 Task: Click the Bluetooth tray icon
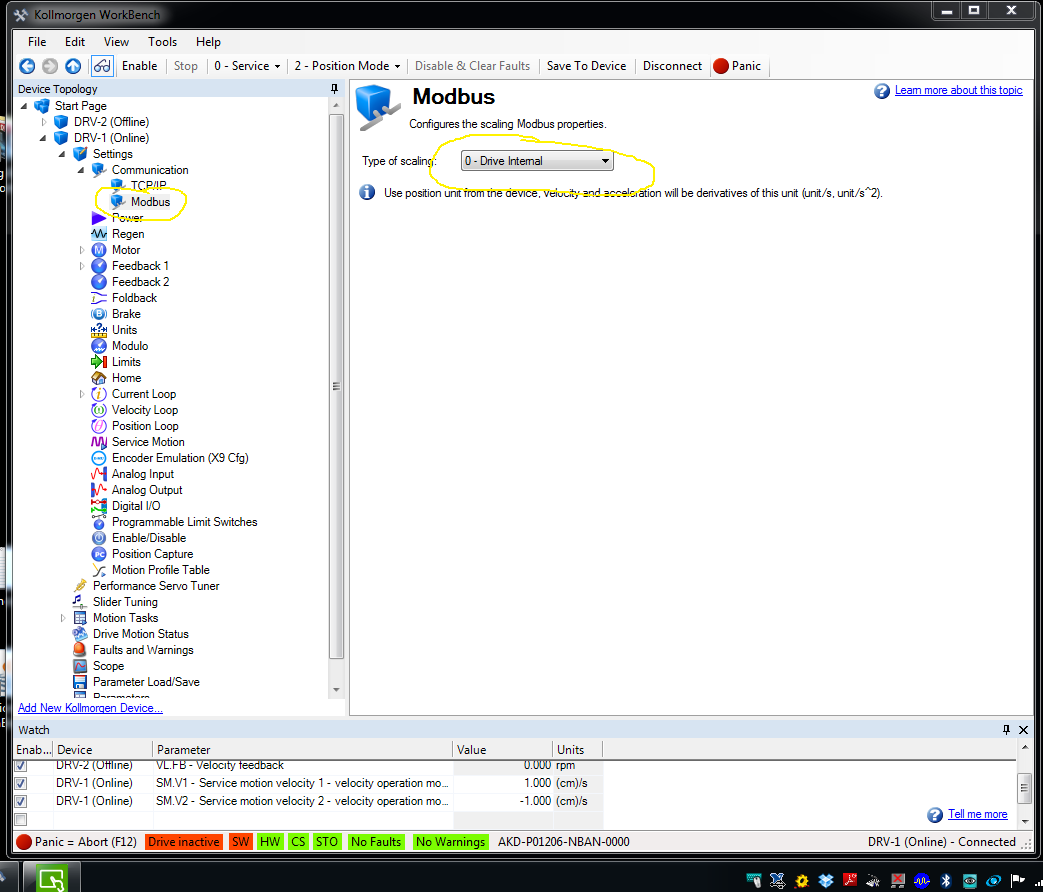pos(945,881)
